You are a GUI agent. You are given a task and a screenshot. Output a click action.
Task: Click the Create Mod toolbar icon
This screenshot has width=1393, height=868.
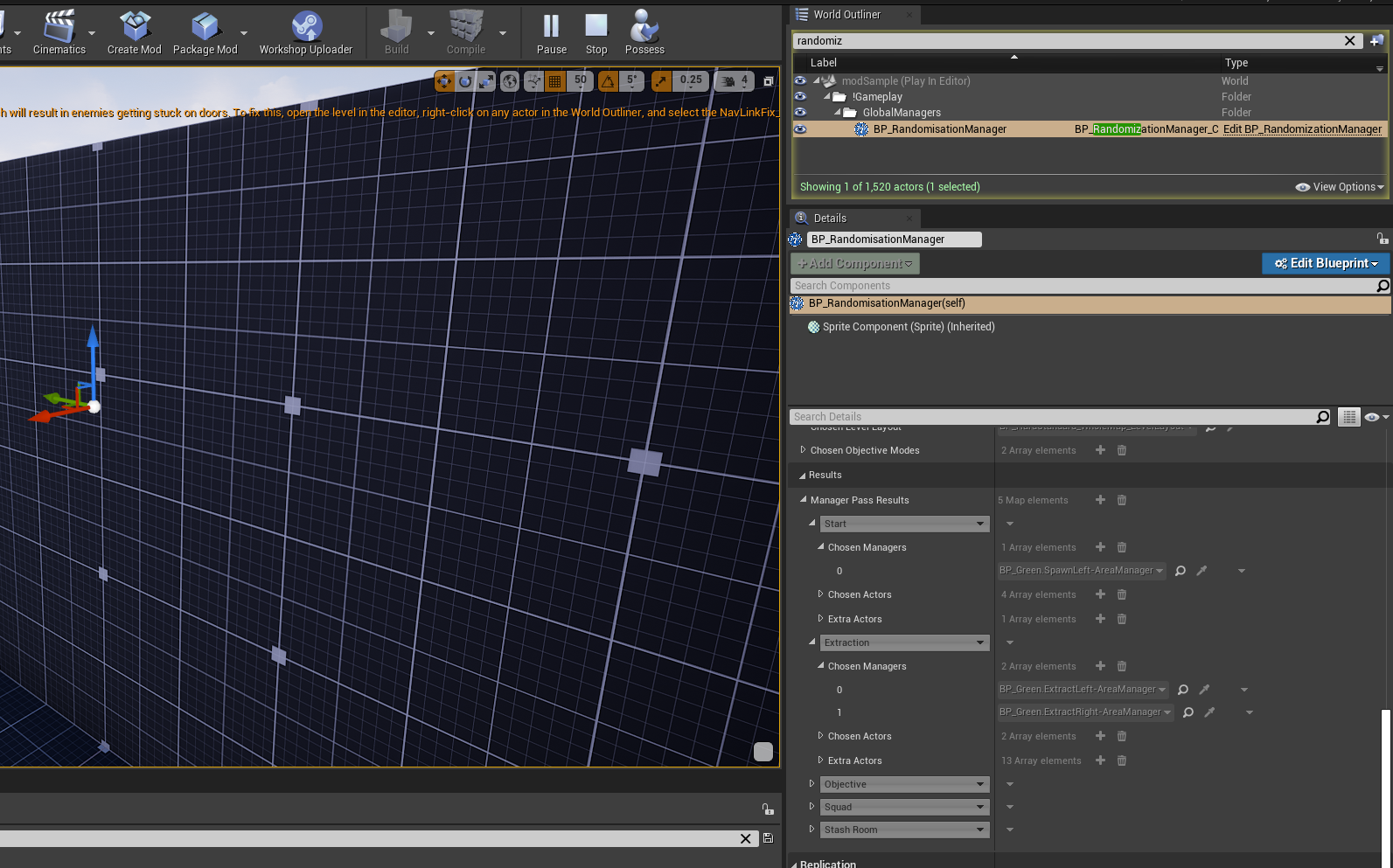tap(134, 32)
